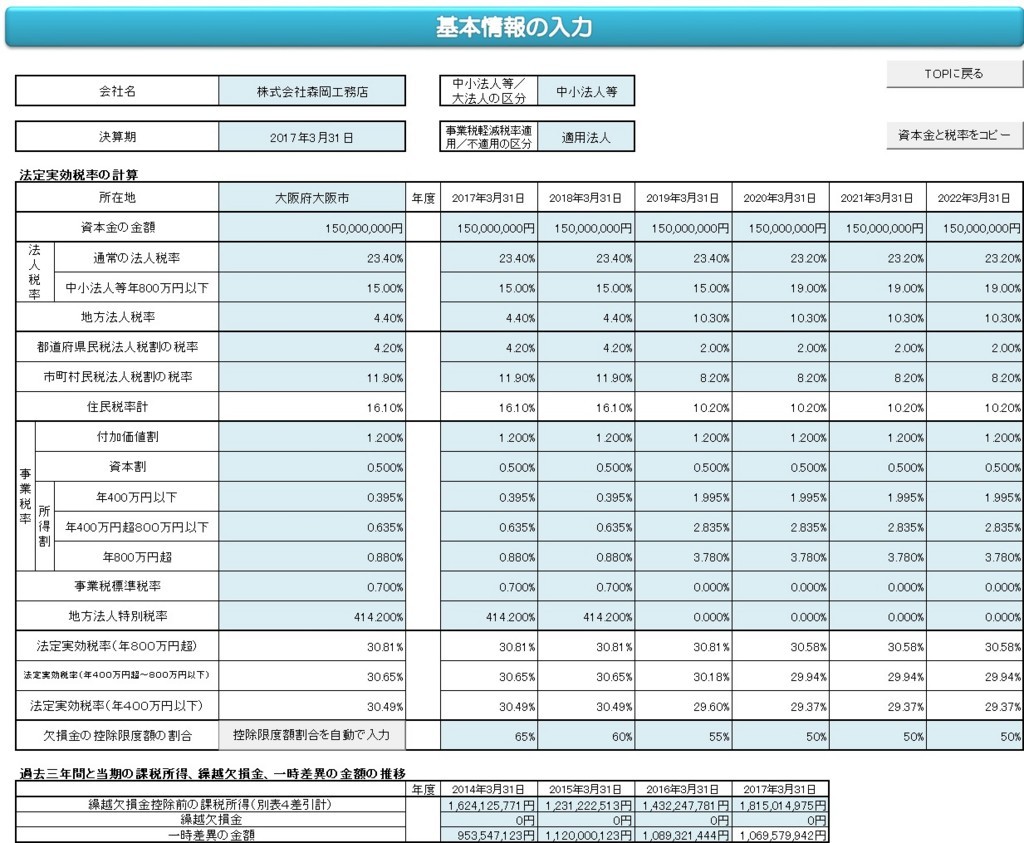The image size is (1024, 843).
Task: Click the 2016年3月31日 column header
Action: pyautogui.click(x=683, y=789)
